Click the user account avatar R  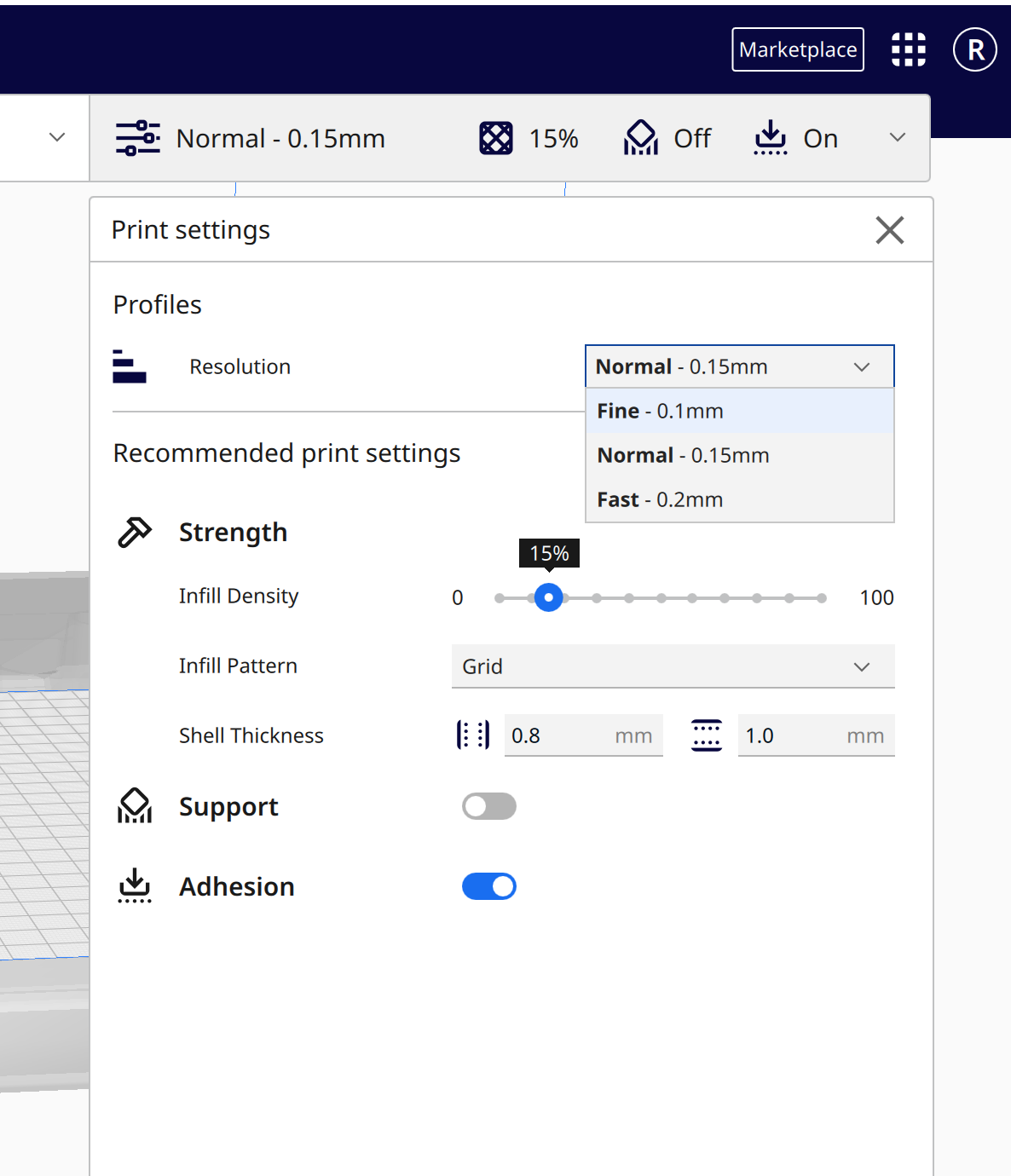(974, 49)
